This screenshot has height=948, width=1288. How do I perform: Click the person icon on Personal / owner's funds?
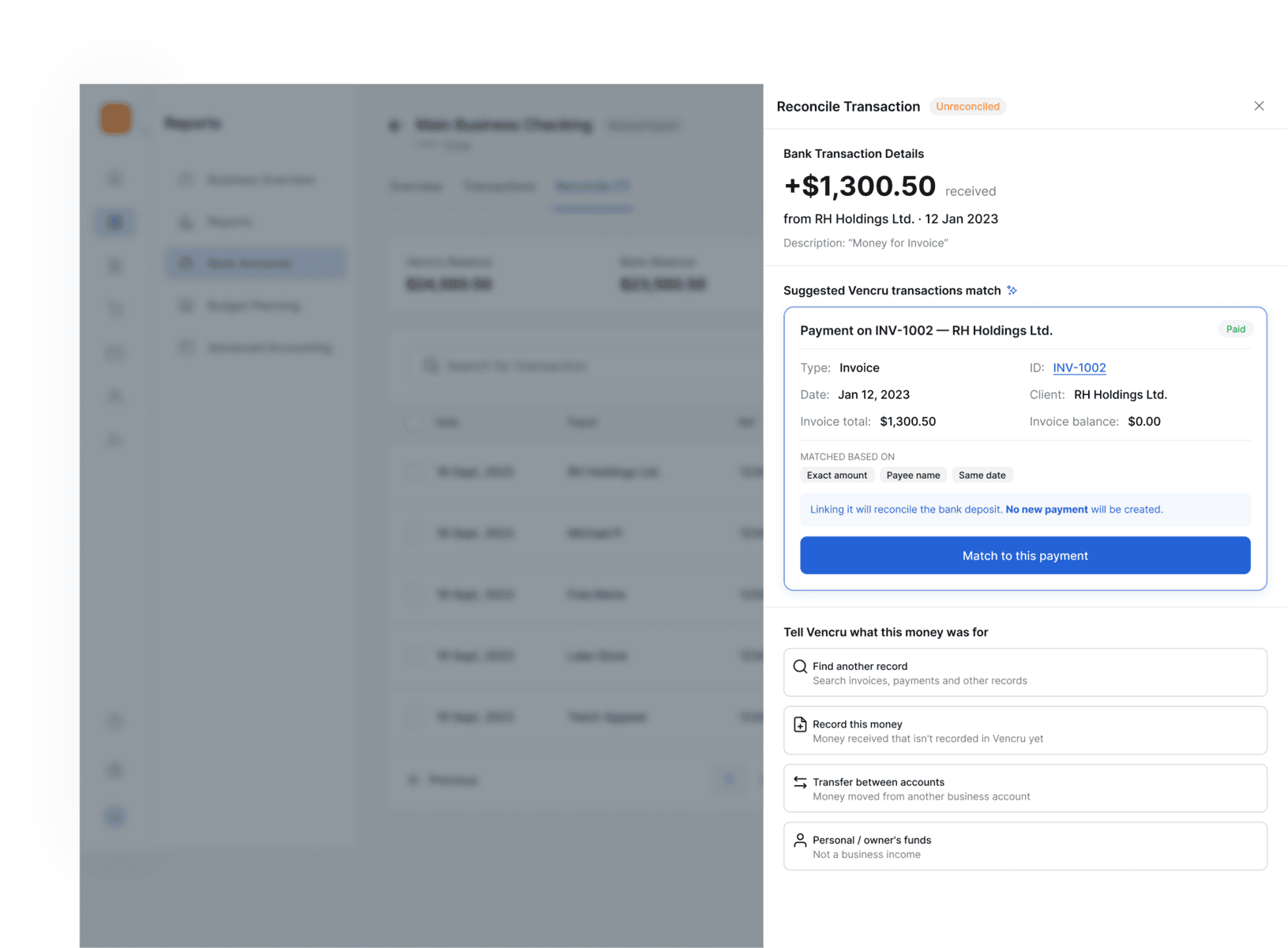(800, 840)
